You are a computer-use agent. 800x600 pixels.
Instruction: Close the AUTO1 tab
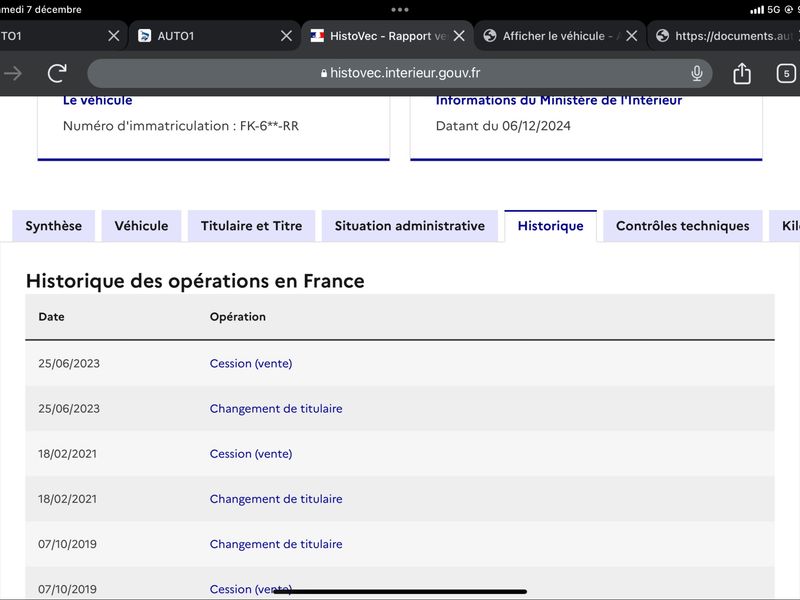287,36
